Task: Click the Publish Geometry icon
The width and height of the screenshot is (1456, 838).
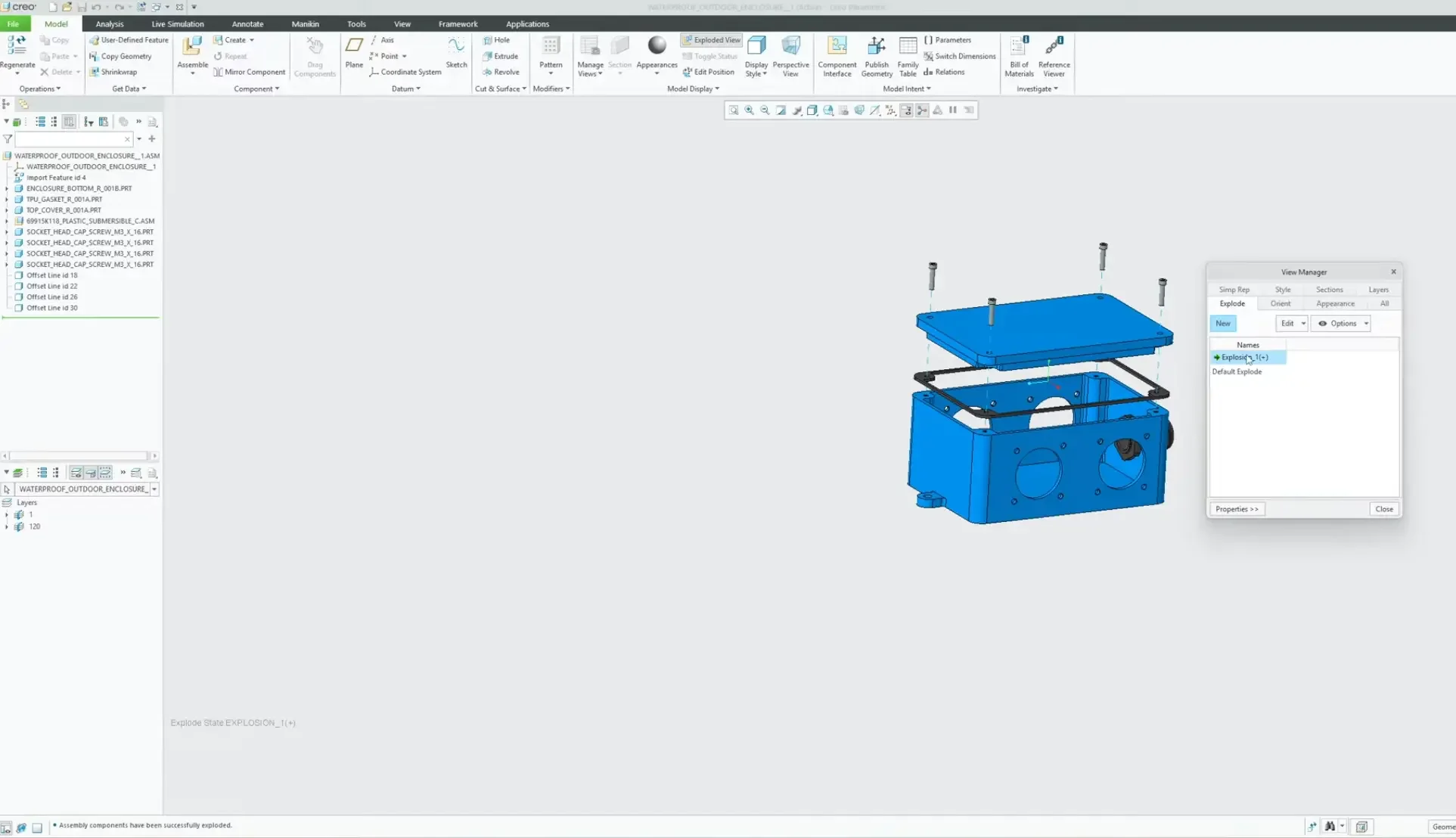Action: click(876, 47)
